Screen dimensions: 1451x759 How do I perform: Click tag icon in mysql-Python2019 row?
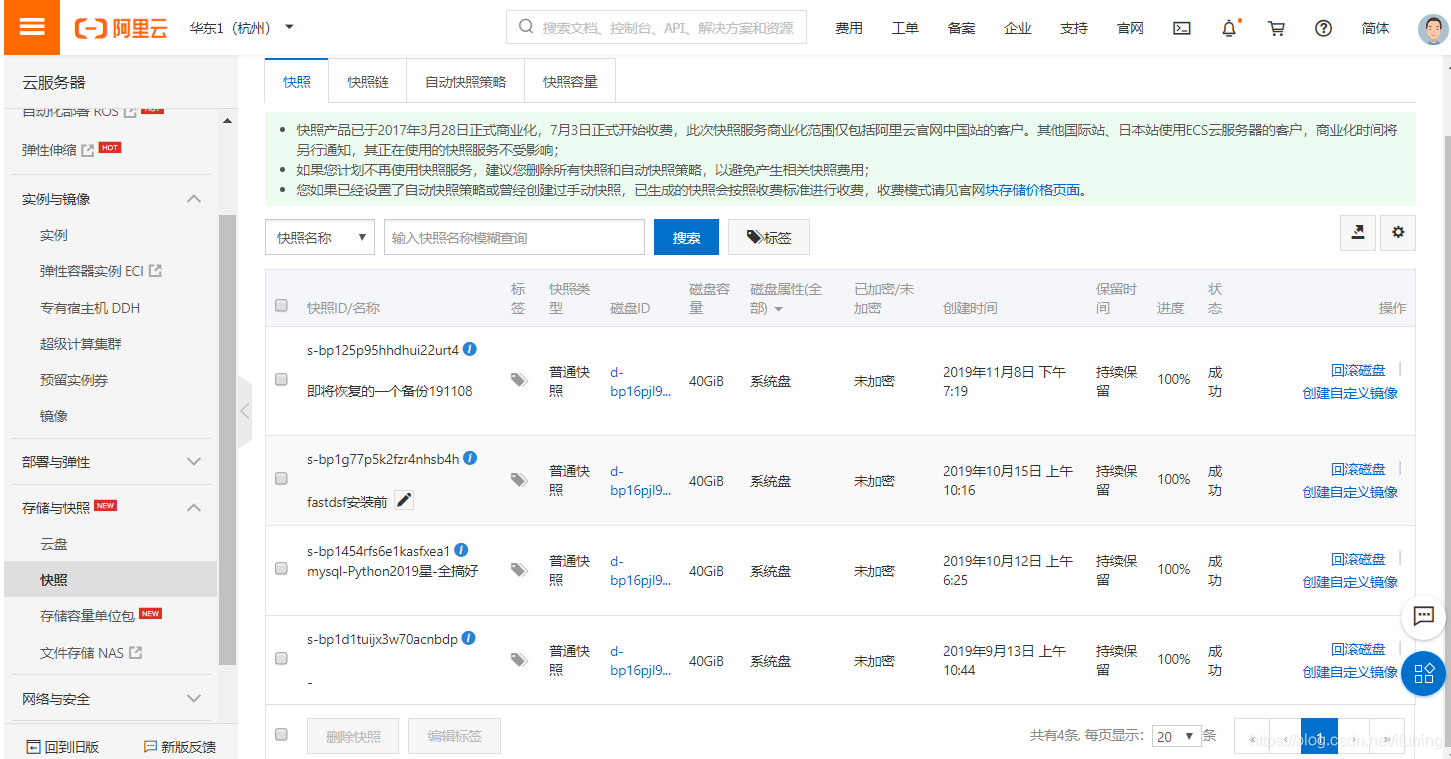[519, 570]
